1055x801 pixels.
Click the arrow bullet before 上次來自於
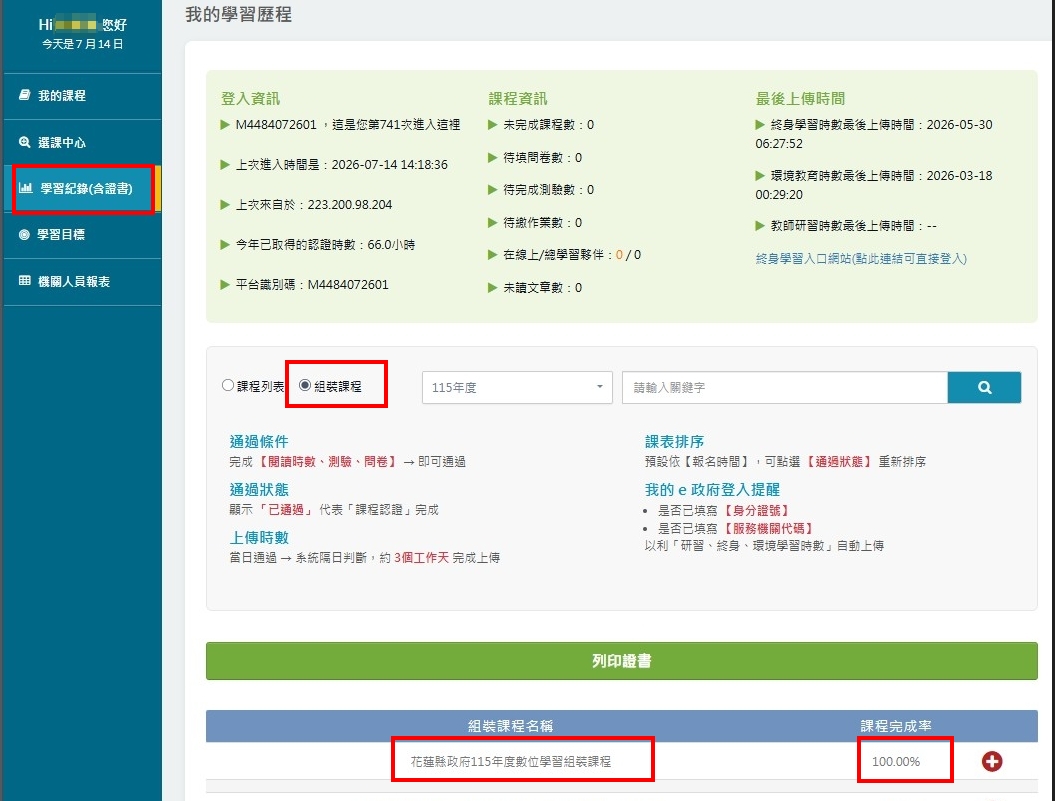point(225,205)
